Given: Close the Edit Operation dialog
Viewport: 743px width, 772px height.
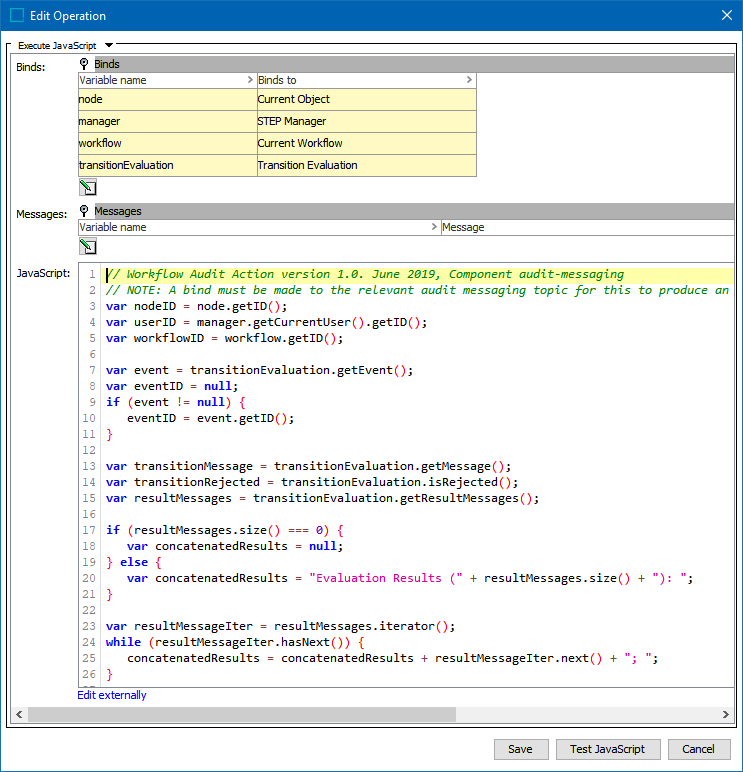Looking at the screenshot, I should 726,15.
